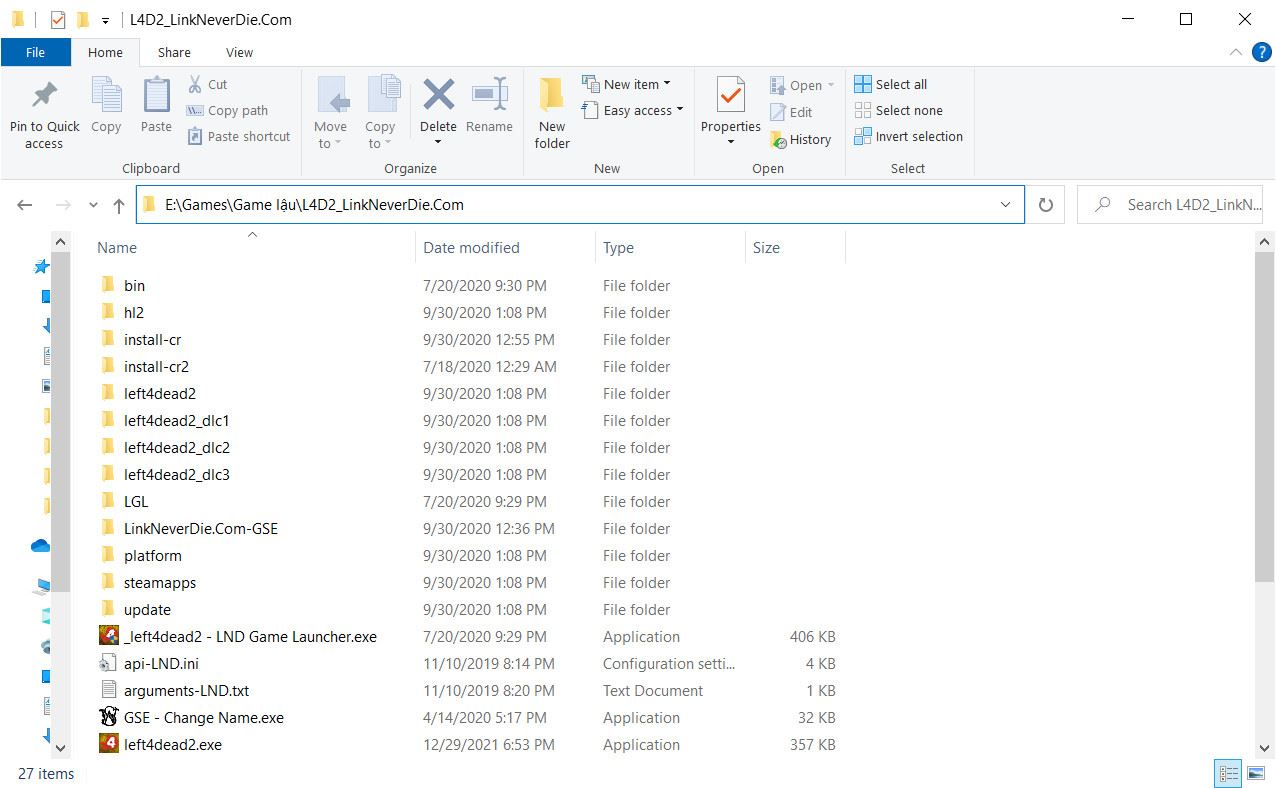Click the Delete red X icon
Image resolution: width=1276 pixels, height=788 pixels.
pyautogui.click(x=438, y=95)
